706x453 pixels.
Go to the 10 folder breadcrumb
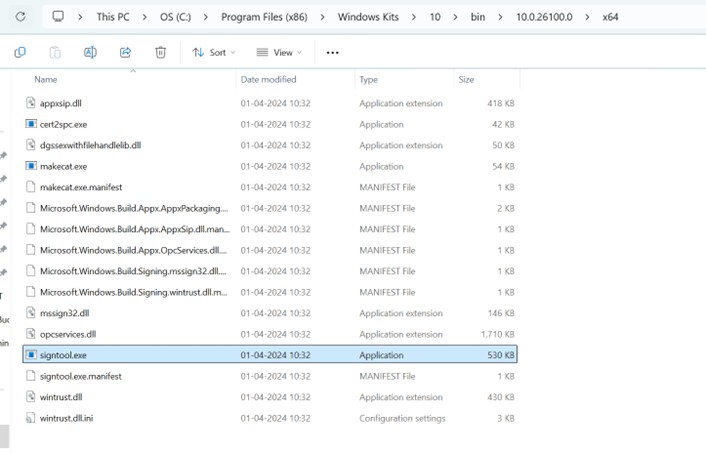[434, 17]
